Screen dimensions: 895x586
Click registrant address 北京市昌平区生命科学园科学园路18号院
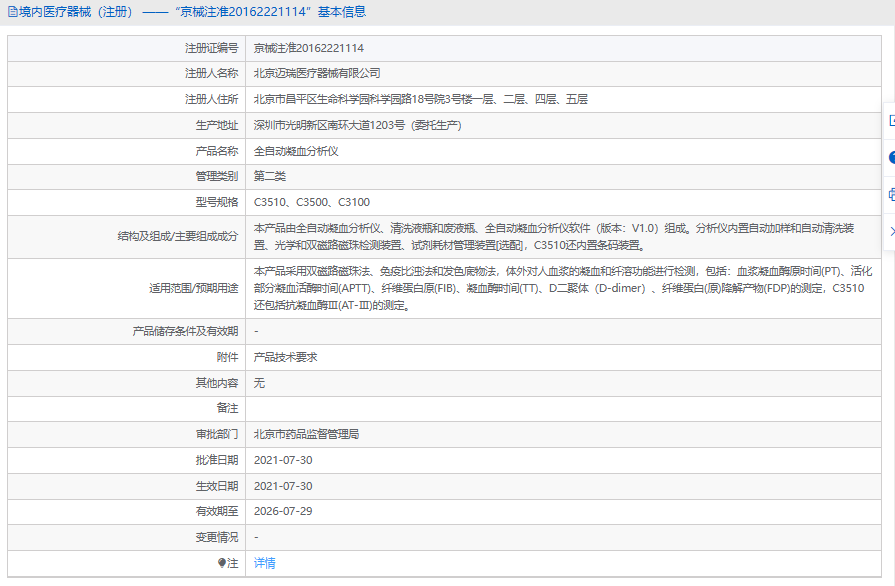pyautogui.click(x=421, y=99)
